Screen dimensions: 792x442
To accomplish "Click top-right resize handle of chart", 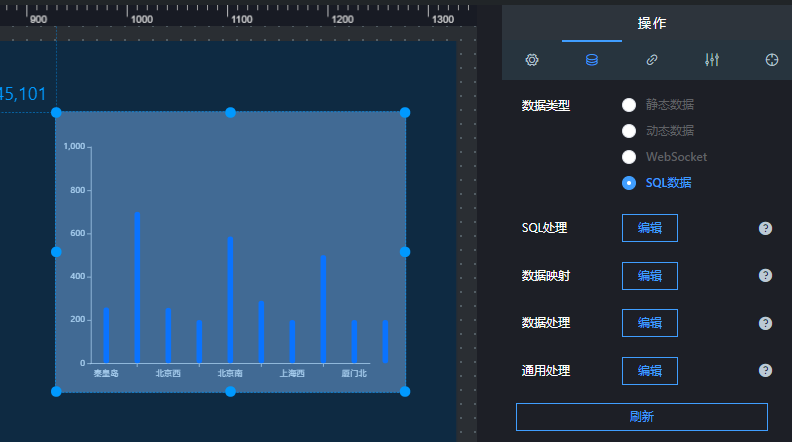I will point(405,113).
